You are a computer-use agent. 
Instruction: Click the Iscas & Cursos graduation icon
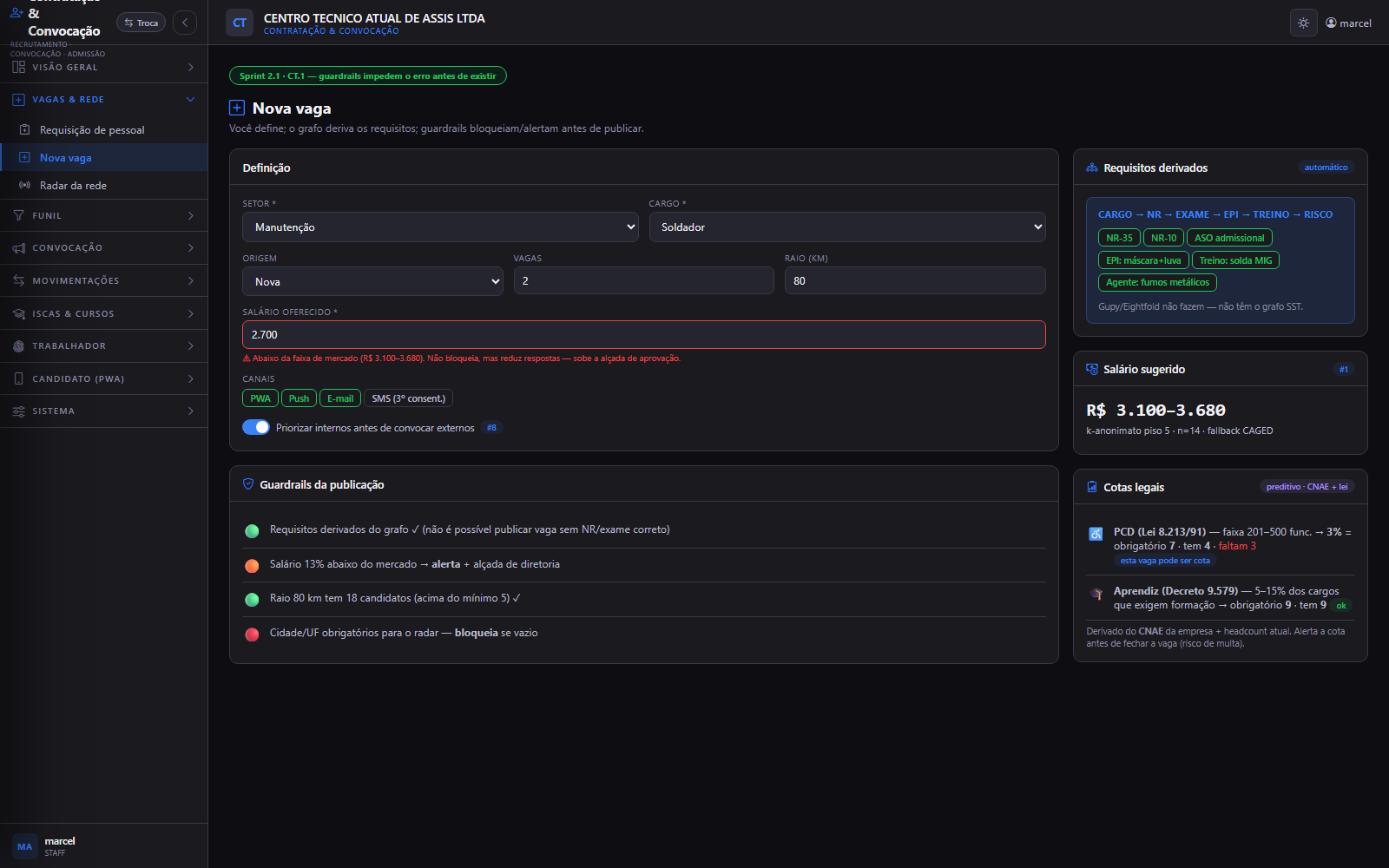(18, 313)
